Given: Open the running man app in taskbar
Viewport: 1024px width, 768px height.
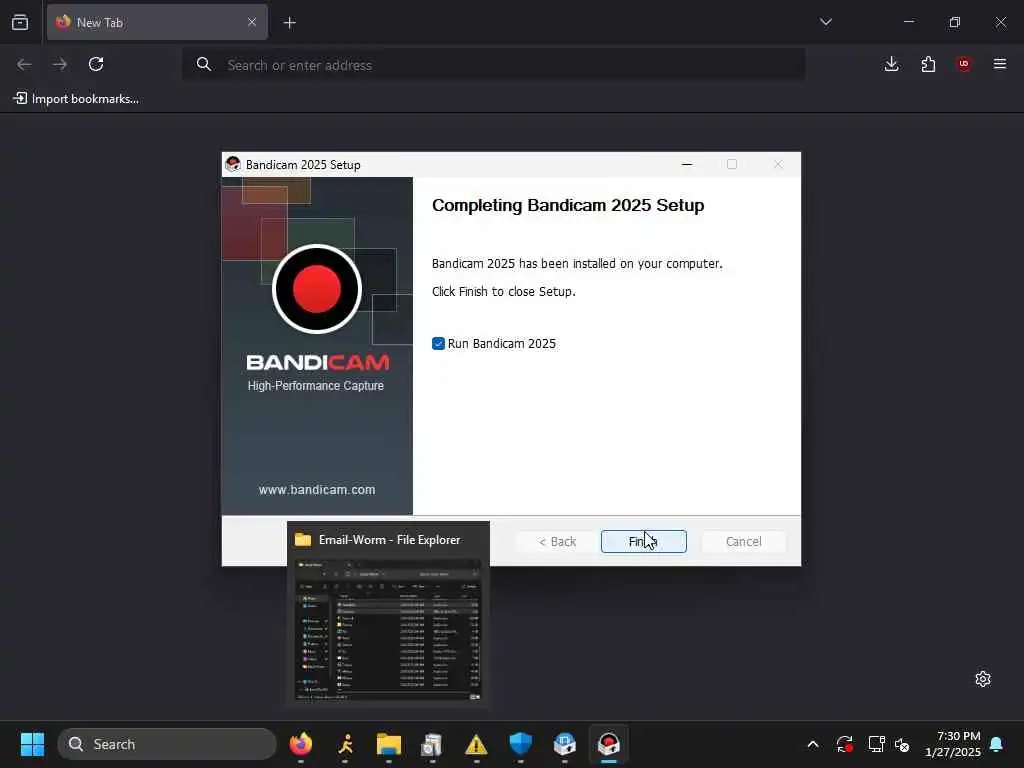Looking at the screenshot, I should pos(345,744).
